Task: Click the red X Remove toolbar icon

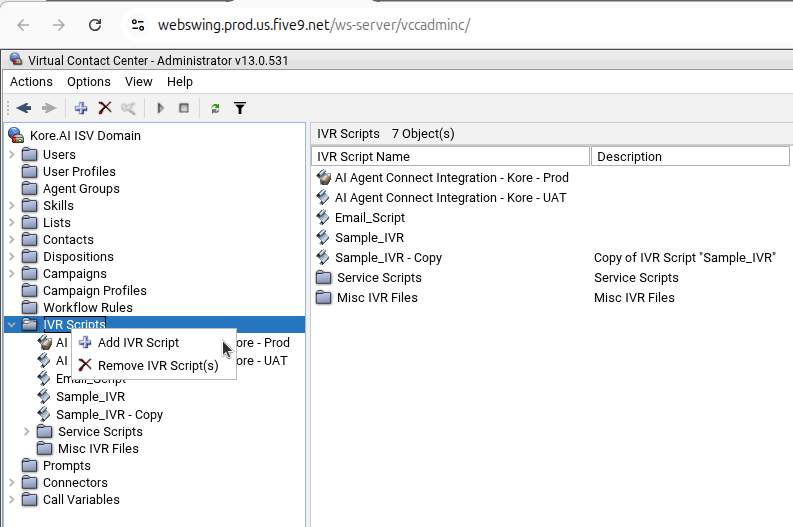Action: [x=105, y=108]
